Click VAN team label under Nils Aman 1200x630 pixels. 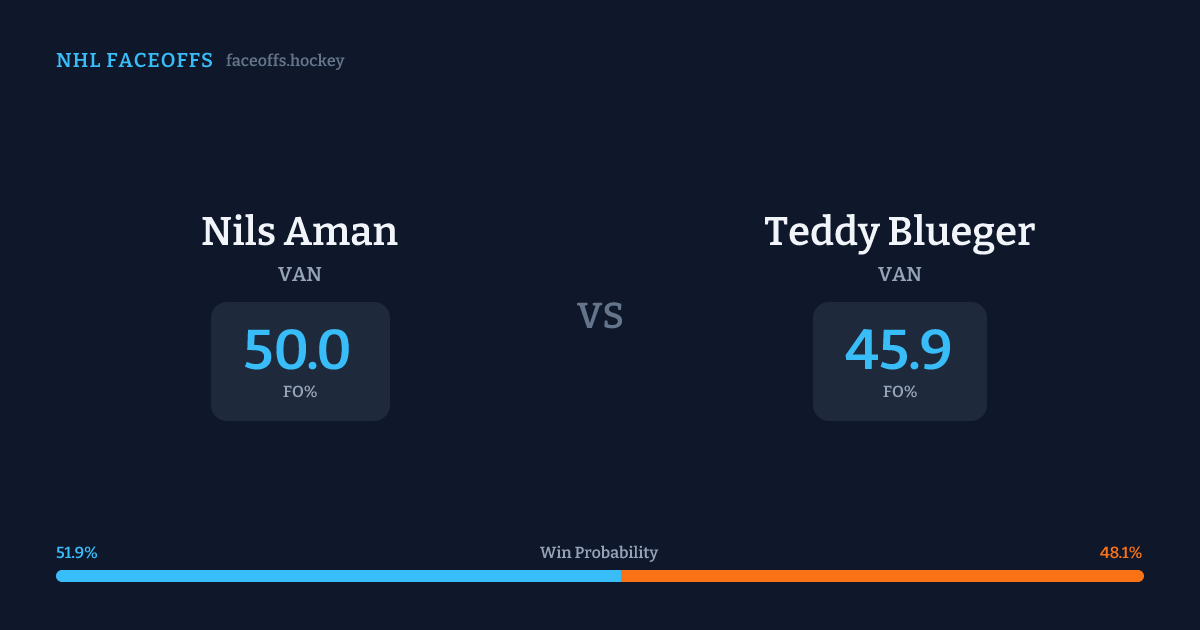pos(300,274)
